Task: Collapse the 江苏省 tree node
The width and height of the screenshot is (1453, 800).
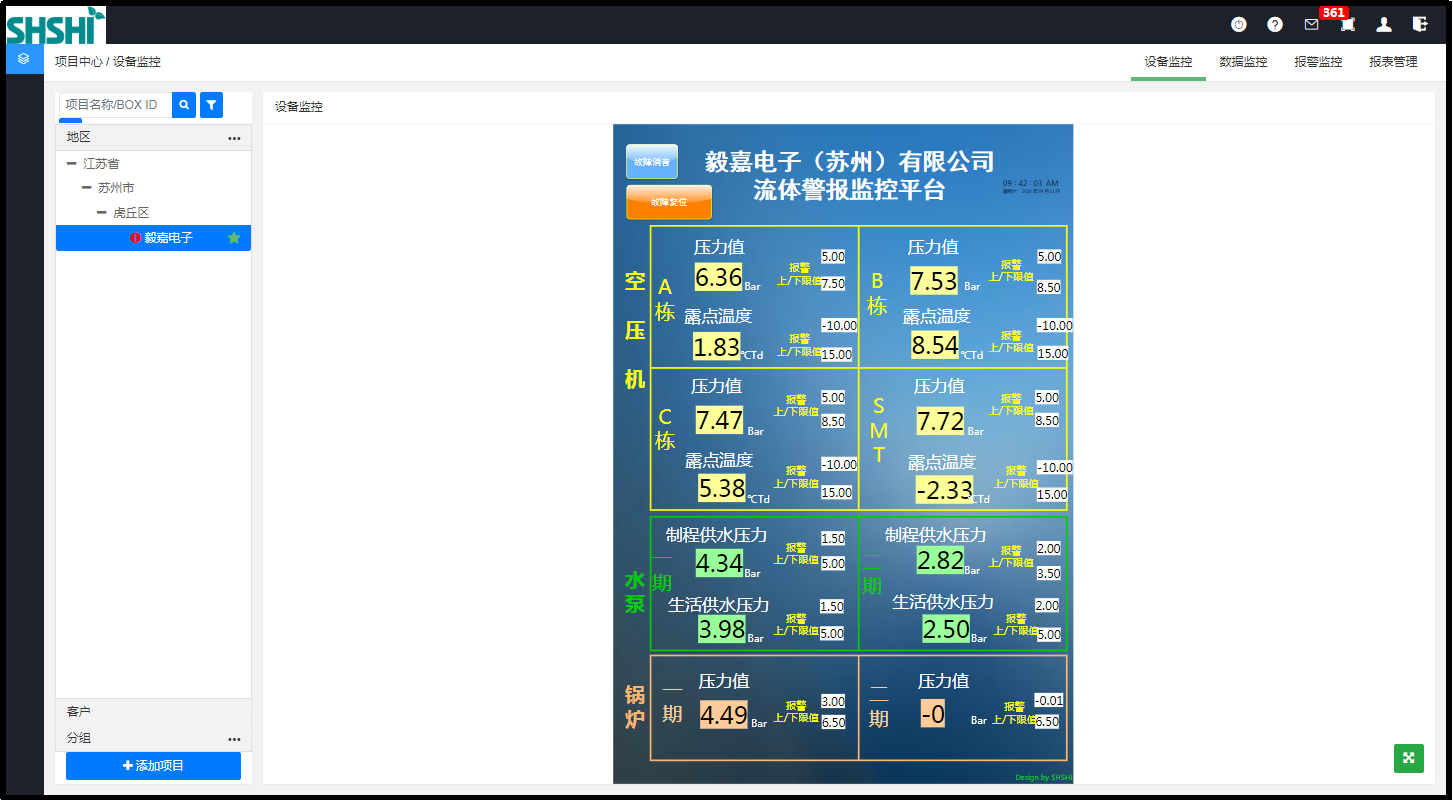Action: click(x=72, y=163)
